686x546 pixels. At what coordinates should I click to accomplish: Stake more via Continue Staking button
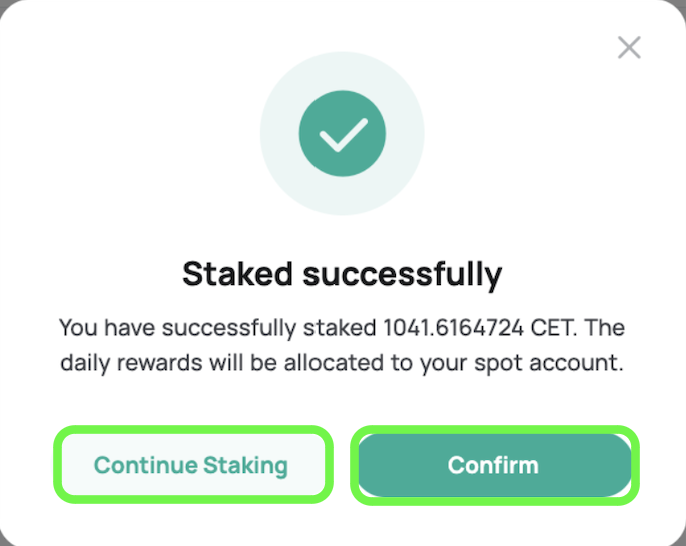click(x=193, y=465)
